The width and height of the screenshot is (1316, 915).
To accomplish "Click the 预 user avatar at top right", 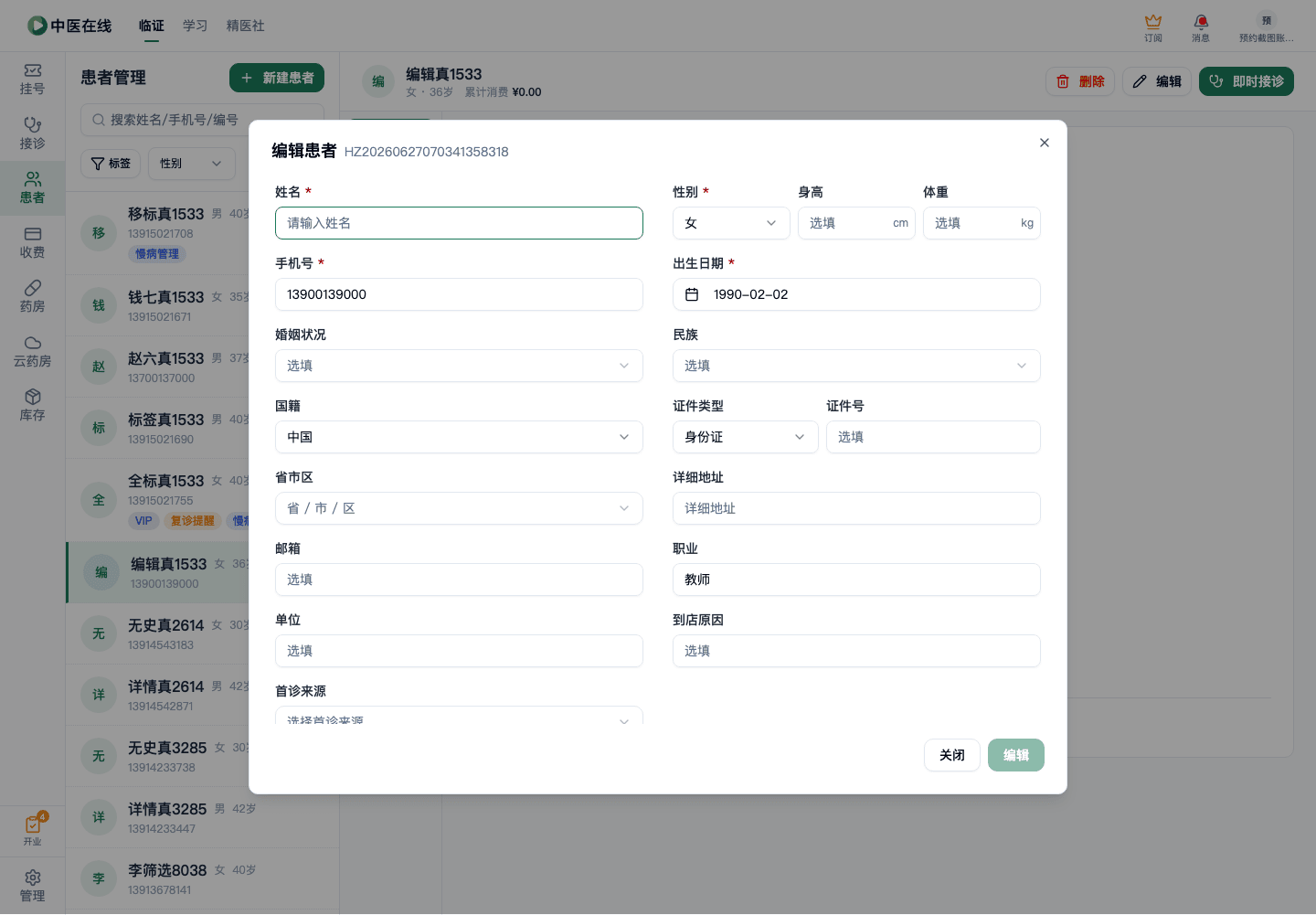I will pos(1266,20).
